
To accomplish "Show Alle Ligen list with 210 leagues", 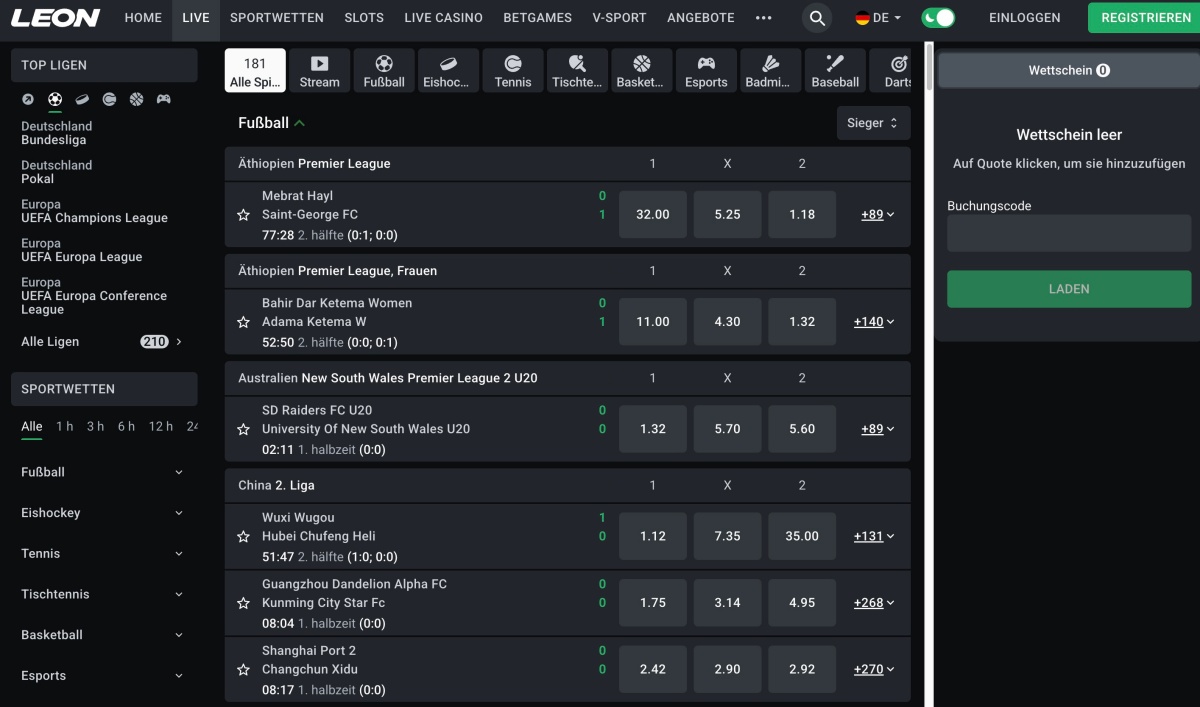I will (102, 342).
